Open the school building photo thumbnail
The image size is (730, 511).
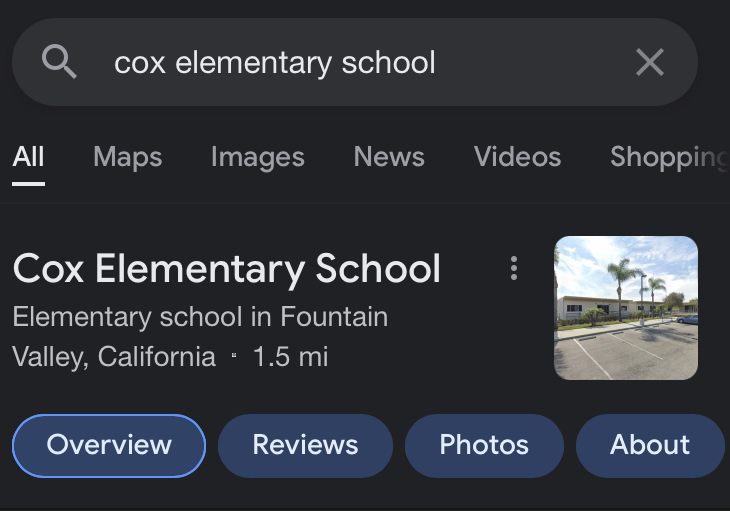[x=626, y=308]
